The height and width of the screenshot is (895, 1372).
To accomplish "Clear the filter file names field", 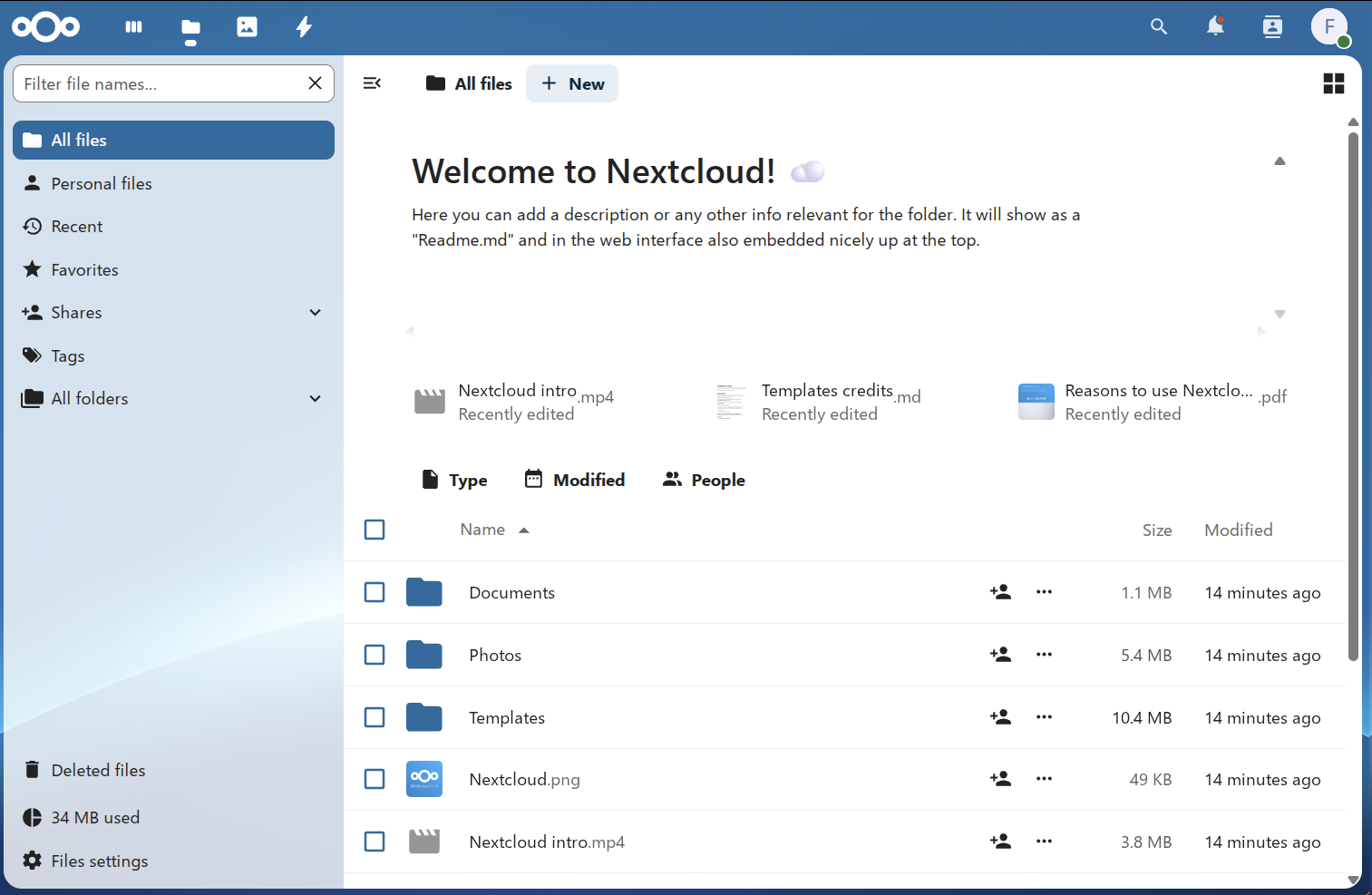I will 315,83.
